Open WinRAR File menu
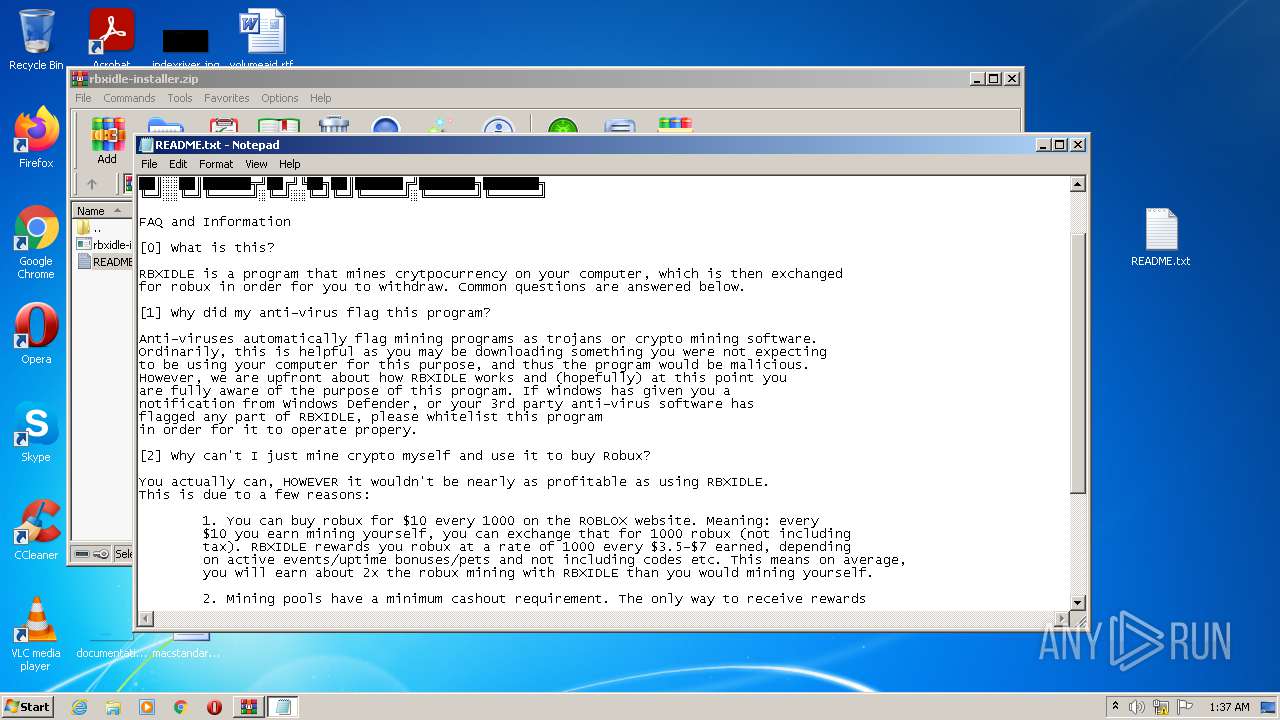Viewport: 1280px width, 720px height. (83, 98)
